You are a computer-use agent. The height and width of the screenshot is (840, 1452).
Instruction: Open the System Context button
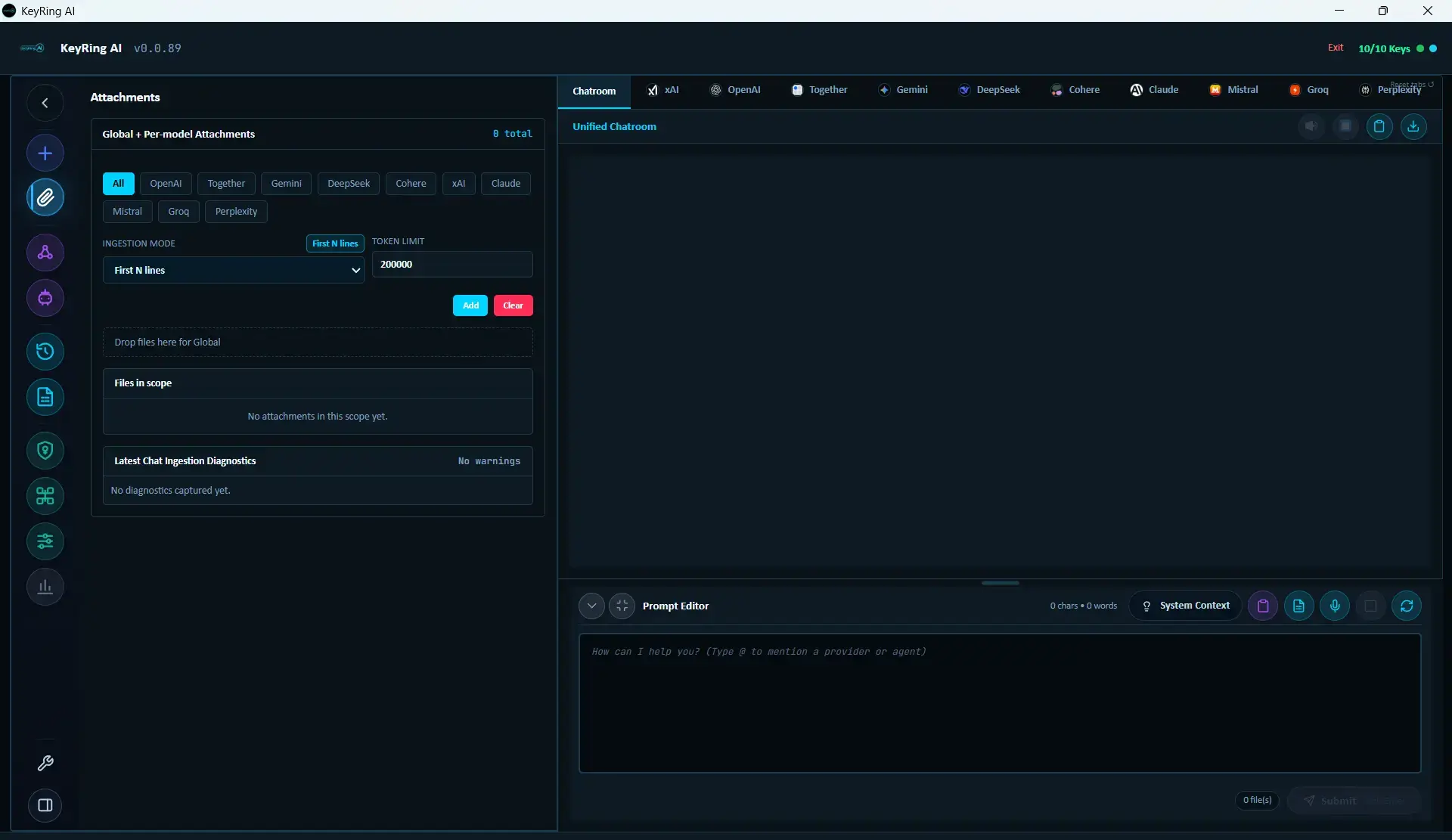click(1186, 606)
